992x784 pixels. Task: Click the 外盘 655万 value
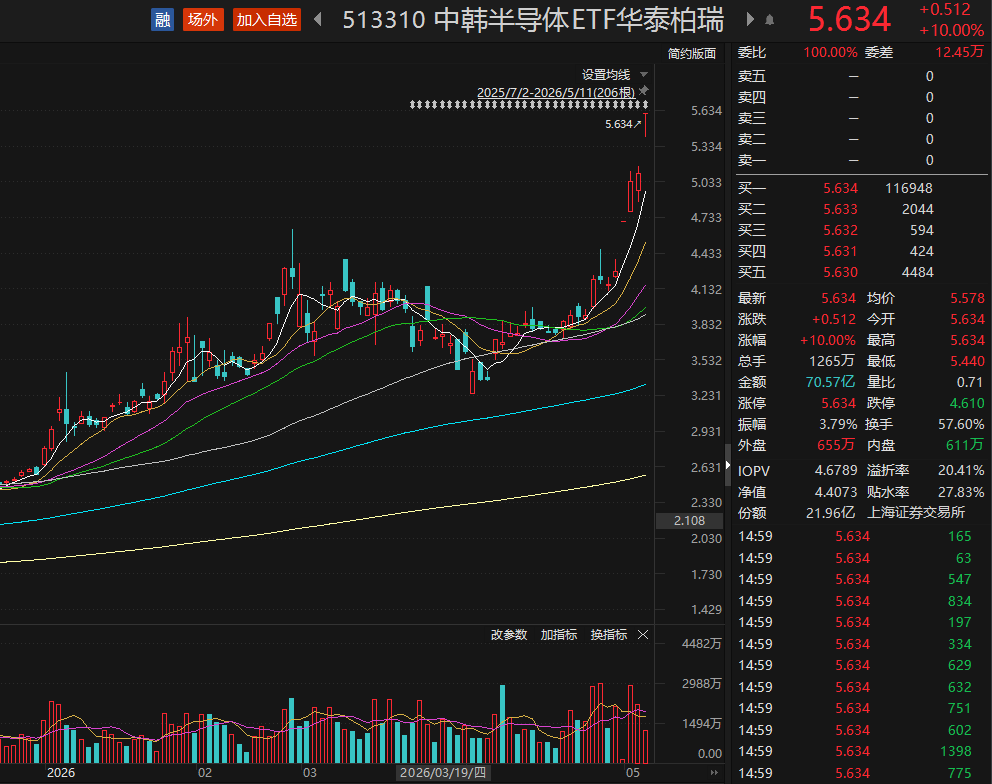pos(836,445)
